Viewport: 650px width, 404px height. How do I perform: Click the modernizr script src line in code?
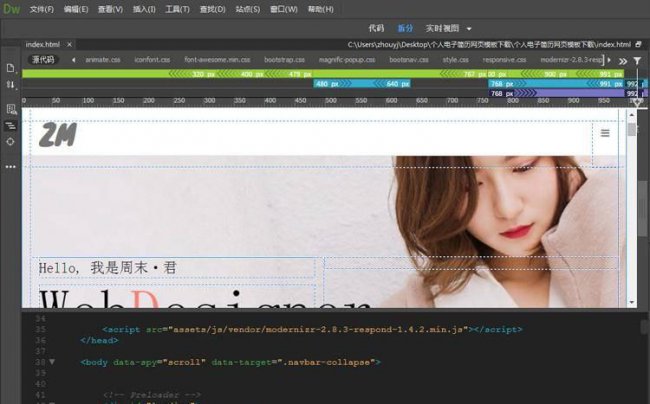pos(312,330)
